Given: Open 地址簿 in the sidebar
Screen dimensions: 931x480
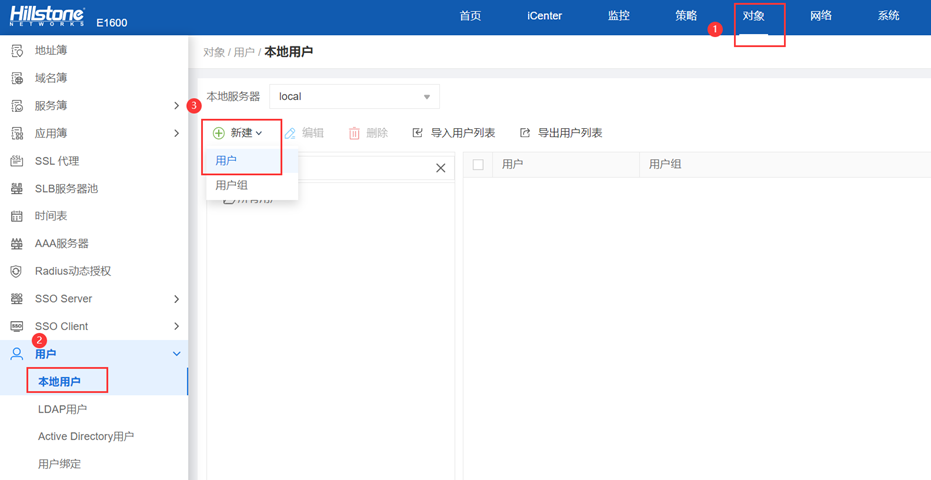Looking at the screenshot, I should tap(51, 50).
